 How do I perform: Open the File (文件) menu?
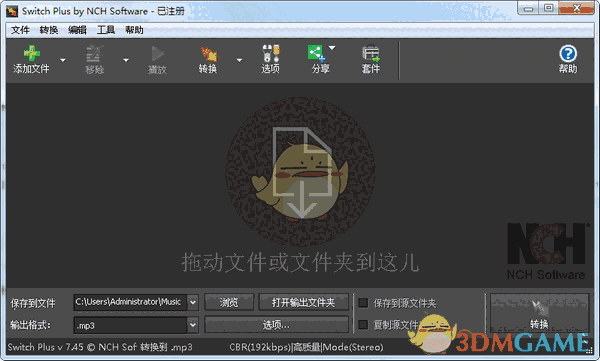pyautogui.click(x=20, y=30)
